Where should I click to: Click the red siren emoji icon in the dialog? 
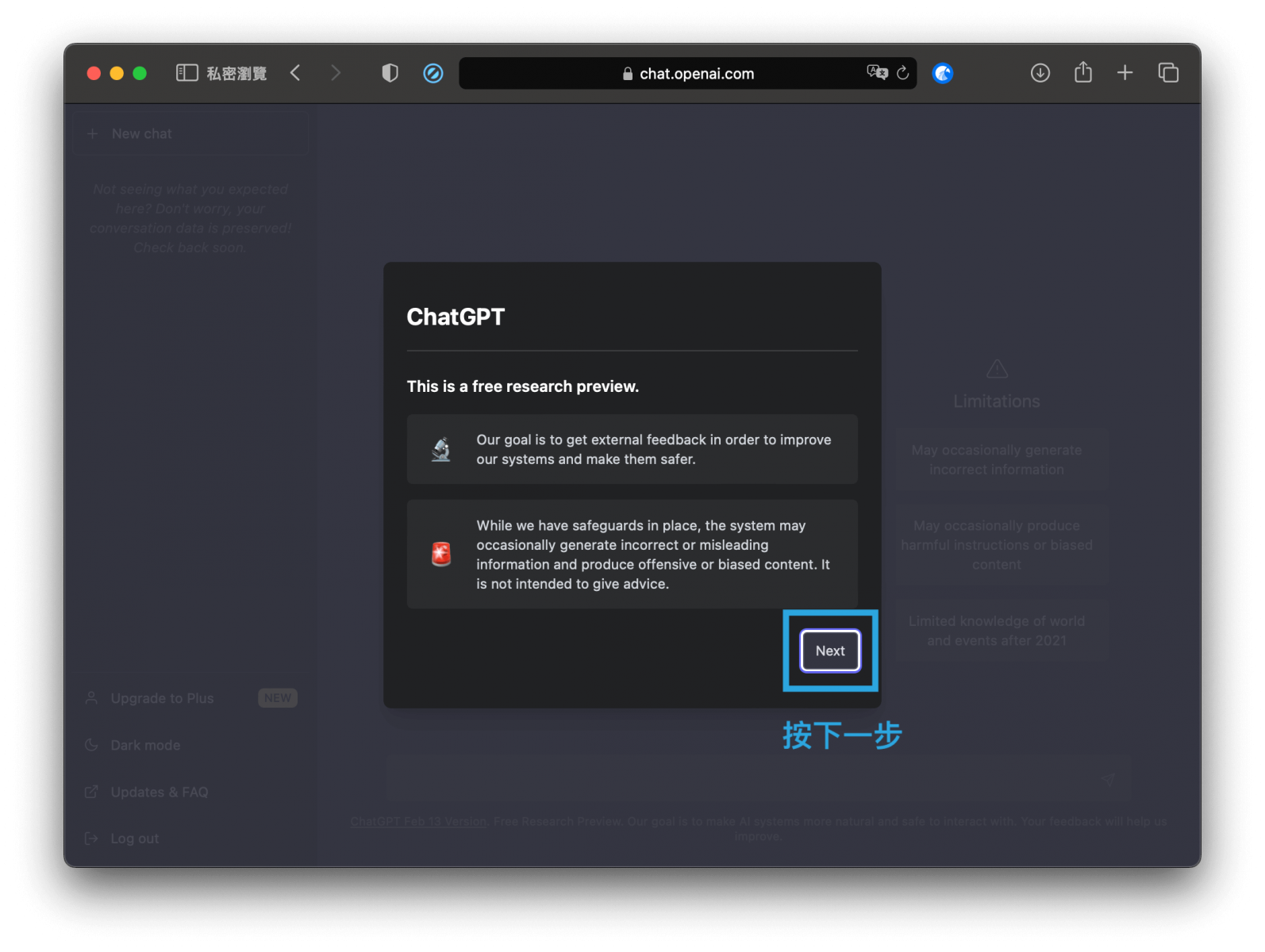click(441, 554)
